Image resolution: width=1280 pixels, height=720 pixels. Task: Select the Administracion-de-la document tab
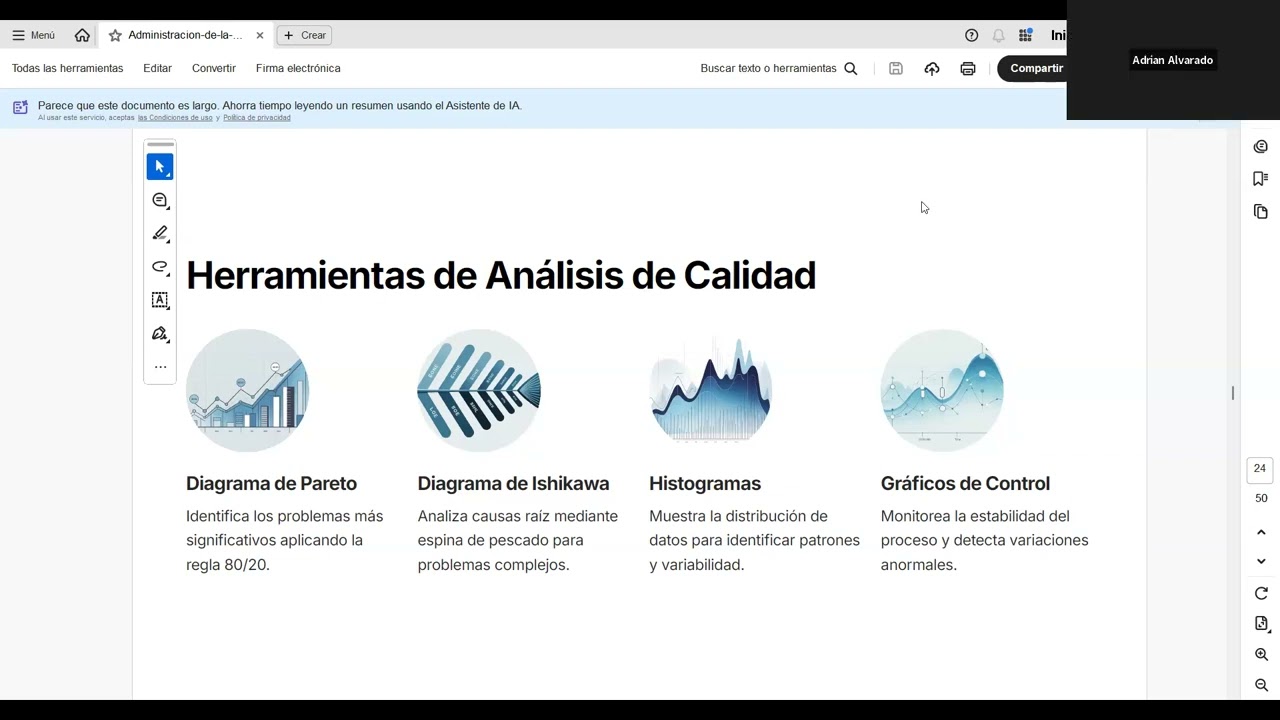[185, 35]
